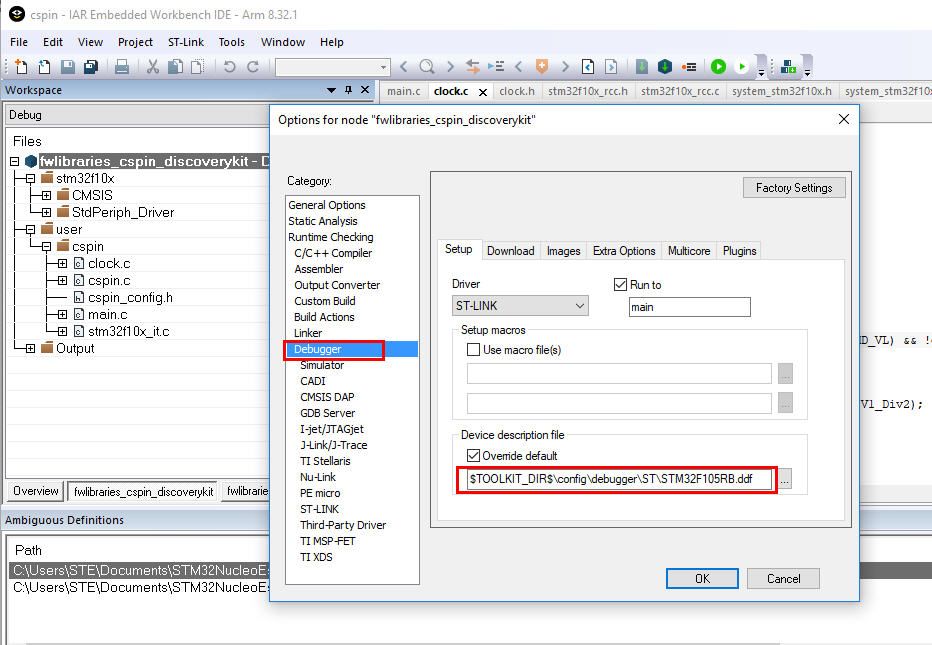The height and width of the screenshot is (645, 932).
Task: Collapse the fwlibraries_cspin_discoverykit project node
Action: [15, 162]
